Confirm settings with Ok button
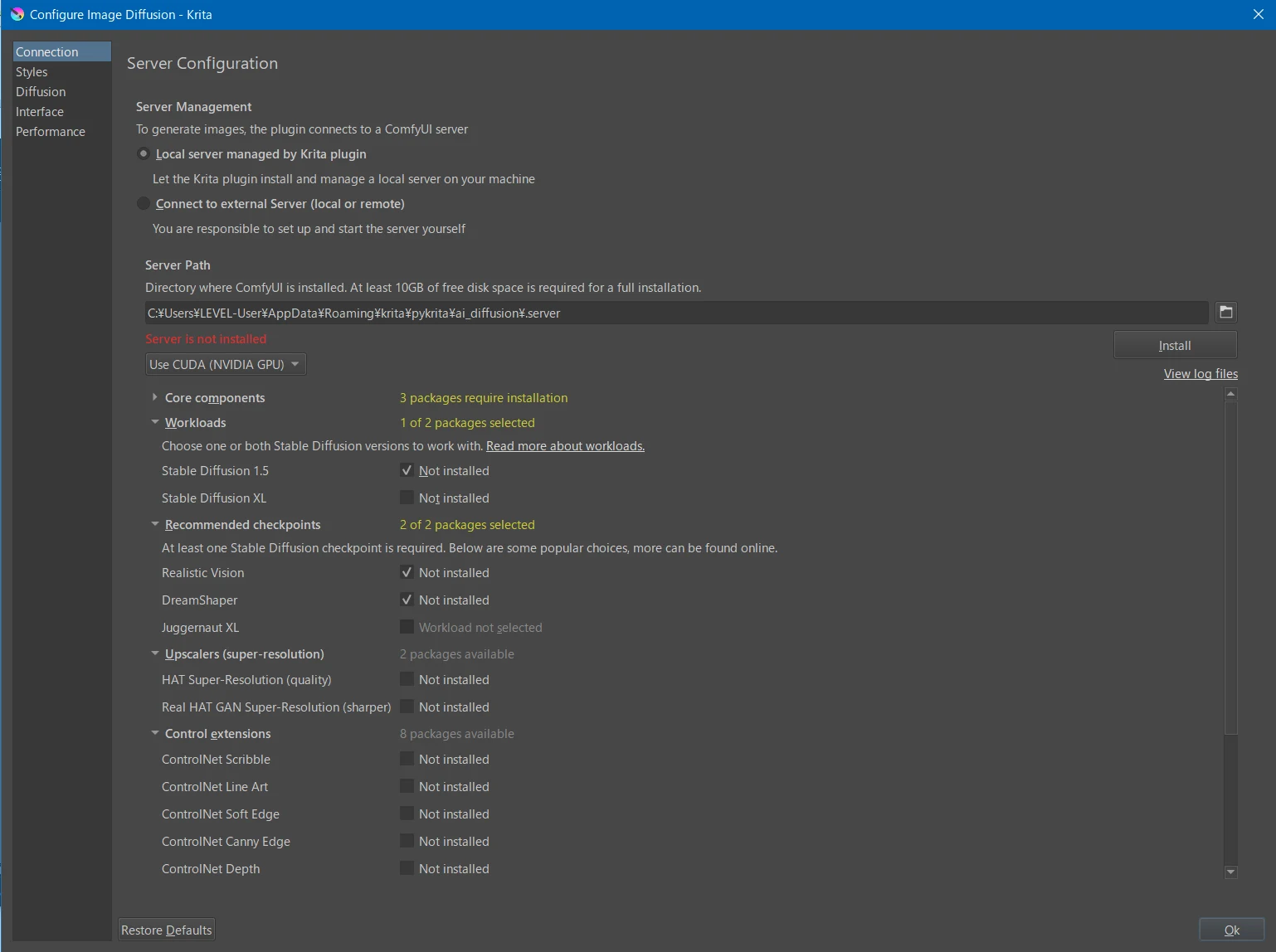The height and width of the screenshot is (952, 1276). [1232, 930]
